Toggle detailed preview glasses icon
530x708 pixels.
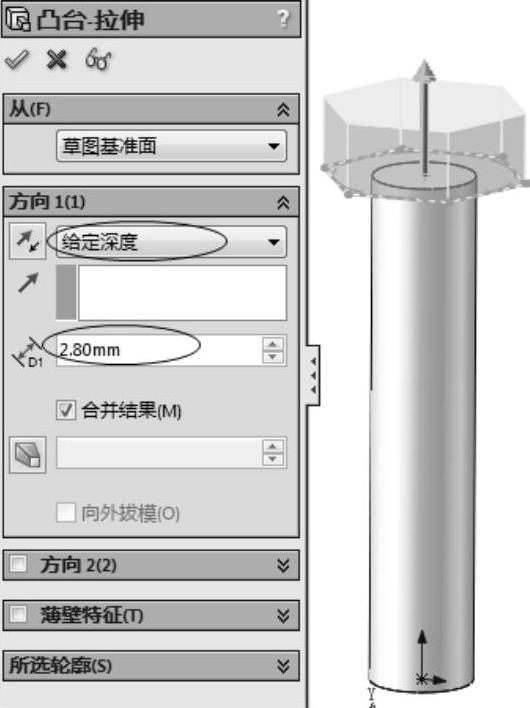point(98,59)
